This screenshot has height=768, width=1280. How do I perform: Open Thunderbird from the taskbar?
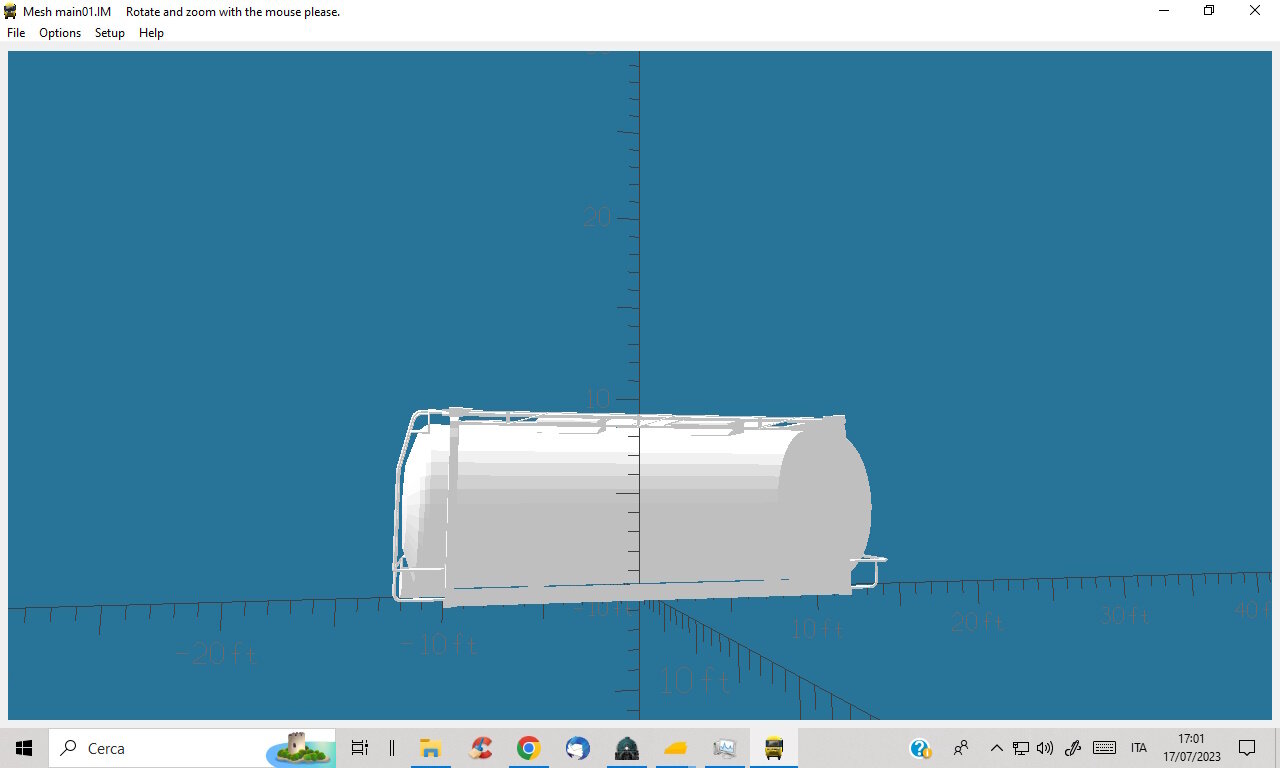(577, 748)
